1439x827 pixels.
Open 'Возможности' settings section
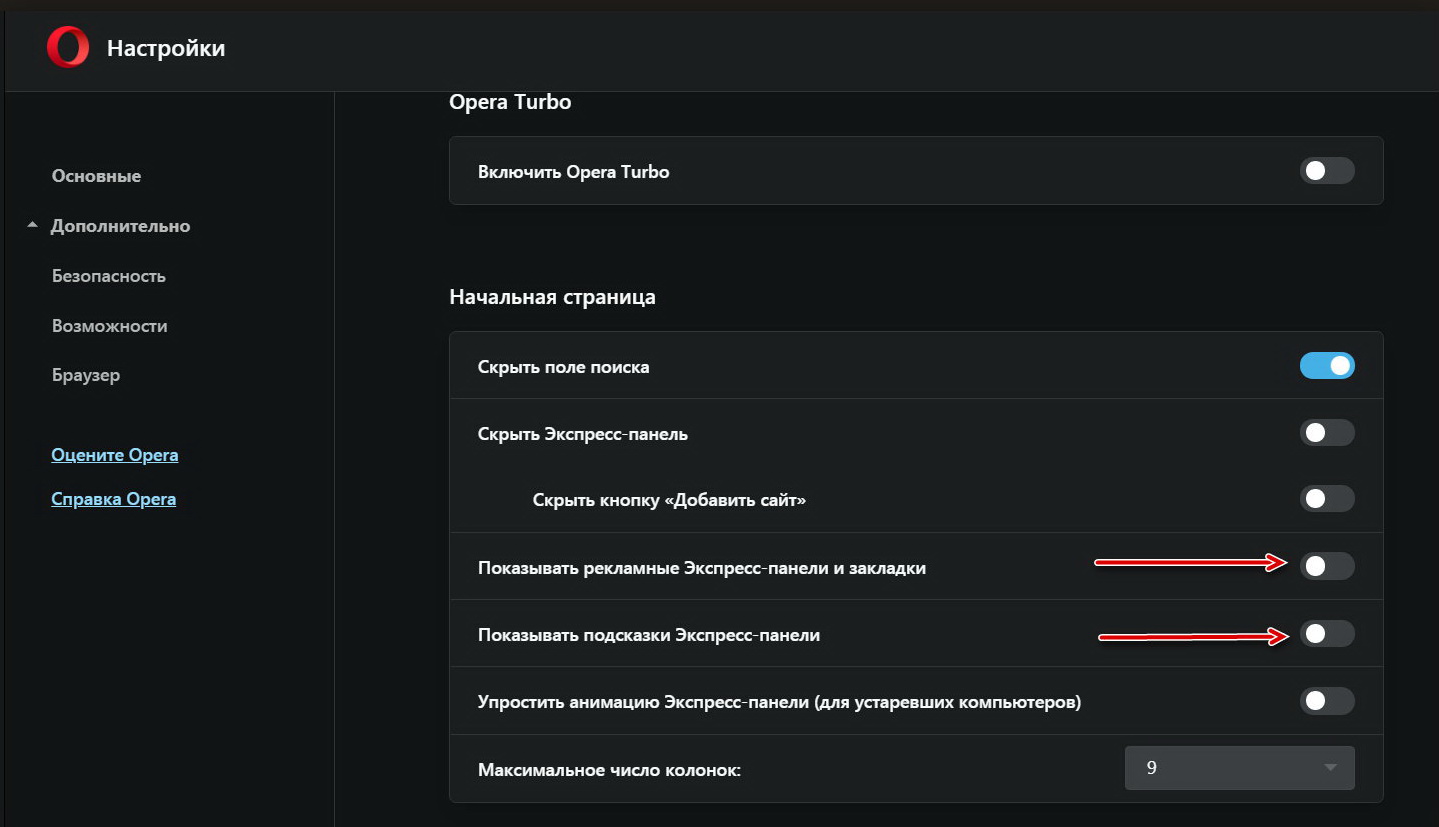click(110, 326)
